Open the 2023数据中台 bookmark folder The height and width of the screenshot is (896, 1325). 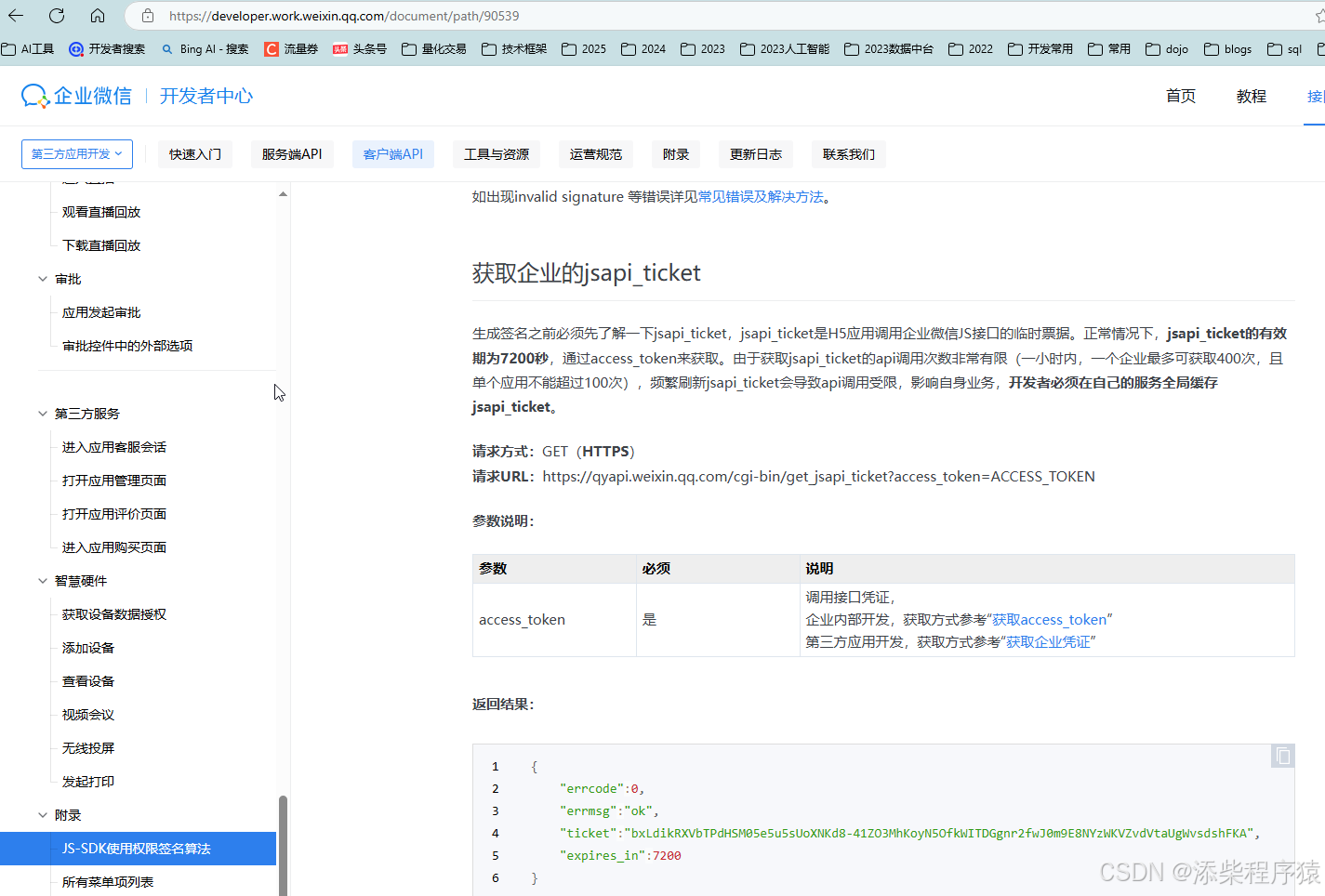(889, 49)
